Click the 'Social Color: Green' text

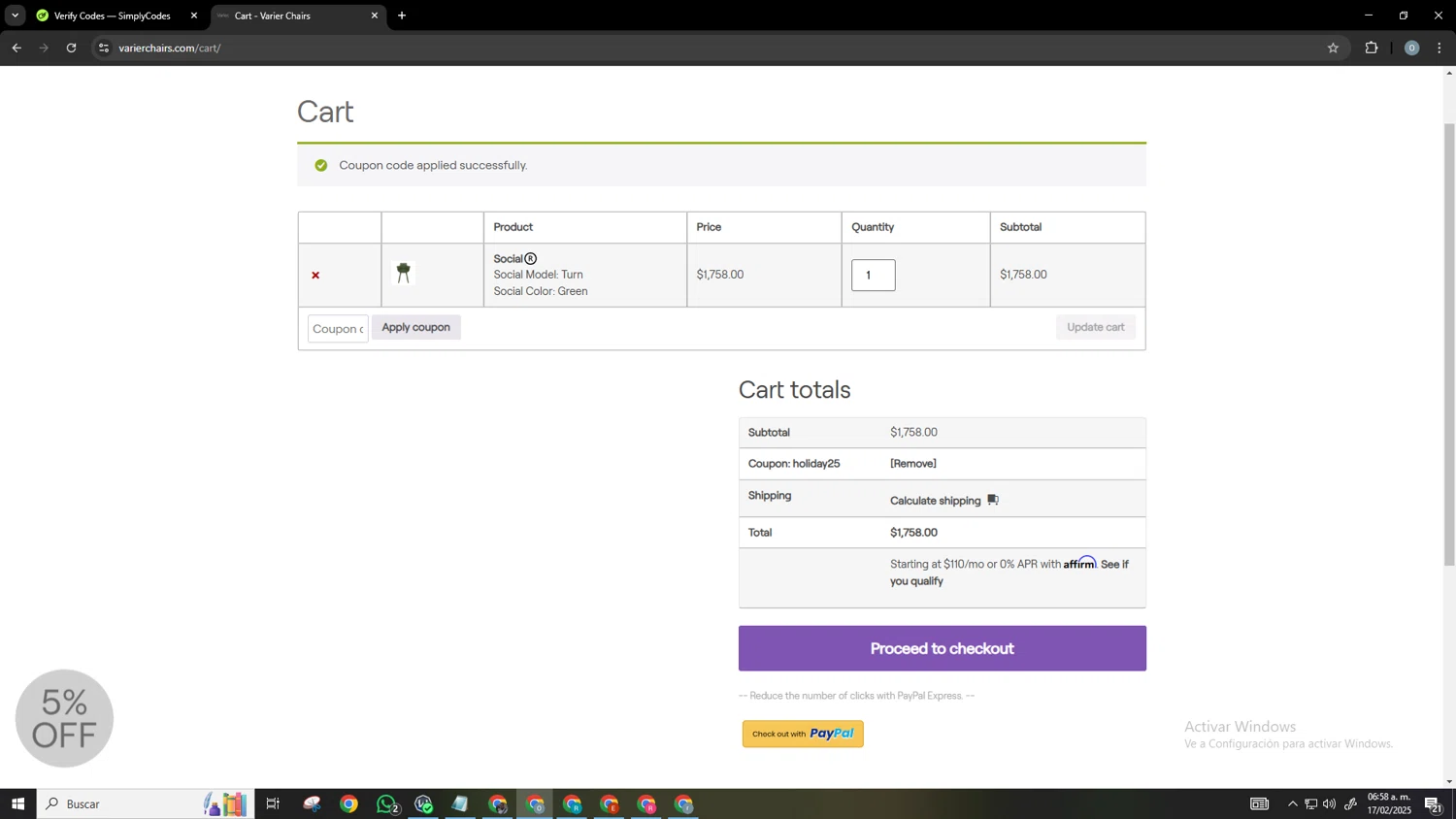pos(541,291)
